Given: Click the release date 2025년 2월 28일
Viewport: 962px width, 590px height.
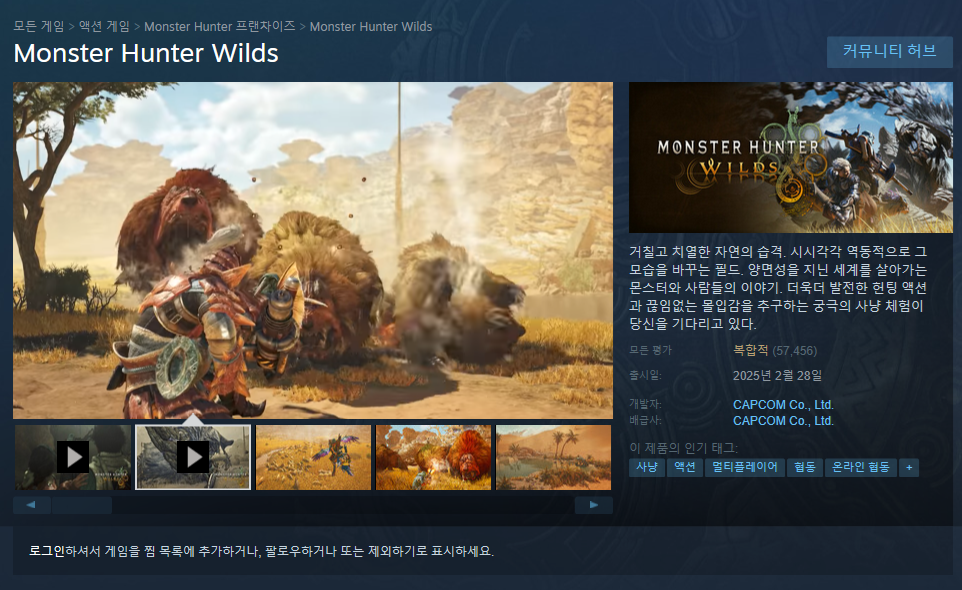Looking at the screenshot, I should coord(777,375).
